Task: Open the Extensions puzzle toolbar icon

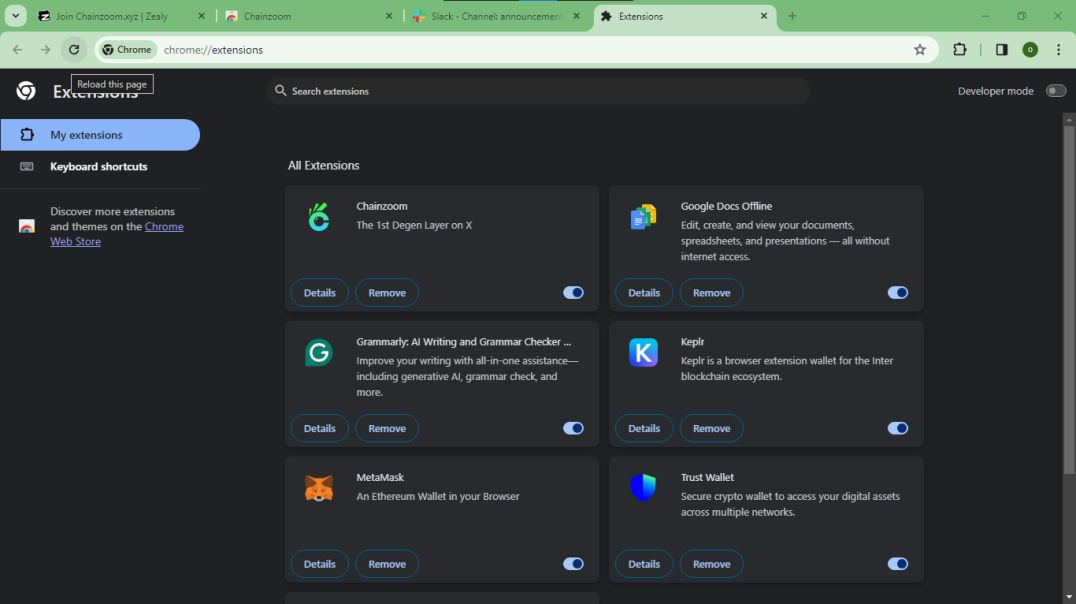Action: 959,49
